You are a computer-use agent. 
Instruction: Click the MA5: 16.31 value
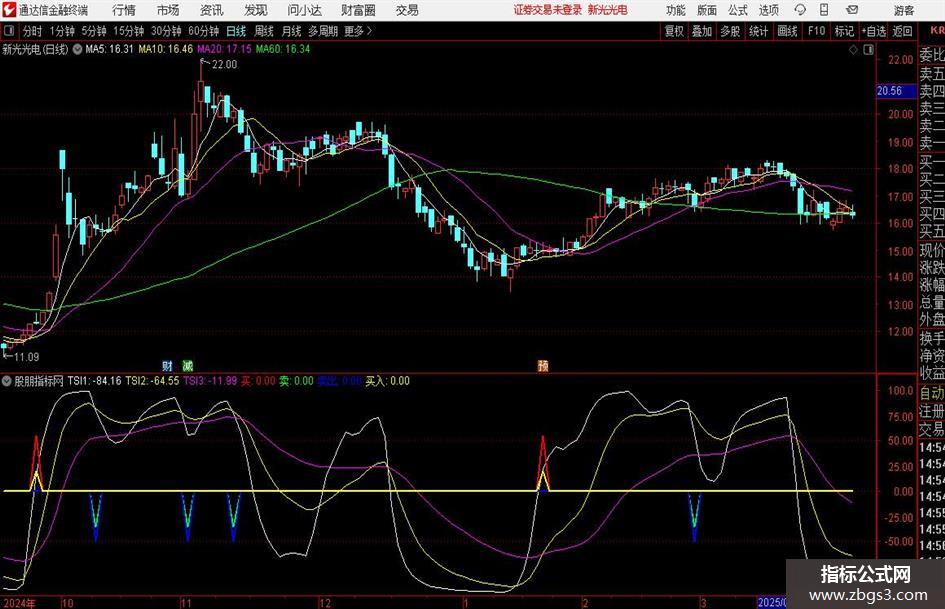109,49
